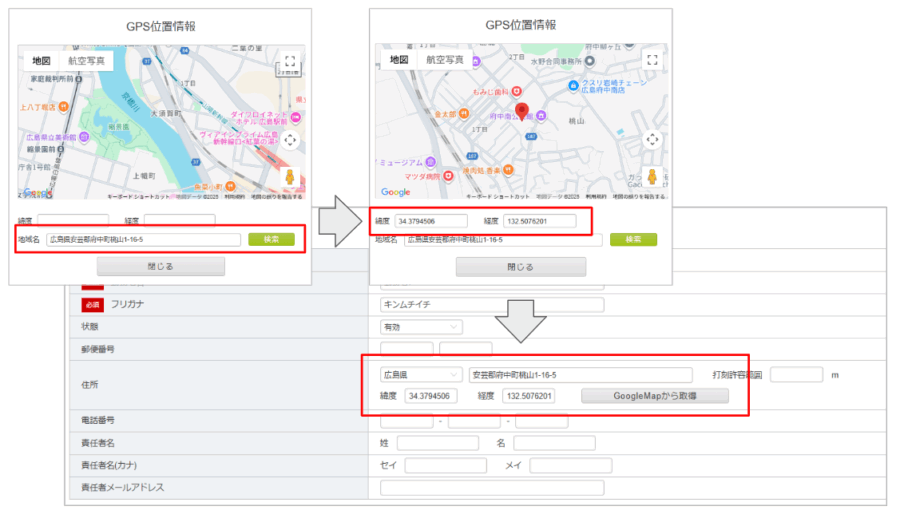Click クスリ岩崎チェーン marker on right map
This screenshot has width=900, height=518.
tap(573, 86)
